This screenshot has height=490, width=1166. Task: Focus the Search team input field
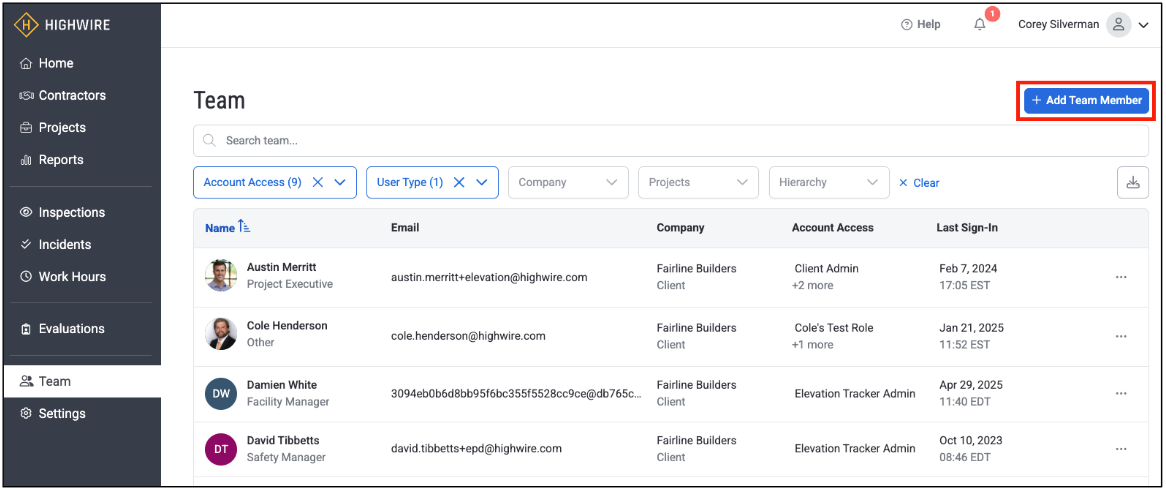(x=671, y=141)
